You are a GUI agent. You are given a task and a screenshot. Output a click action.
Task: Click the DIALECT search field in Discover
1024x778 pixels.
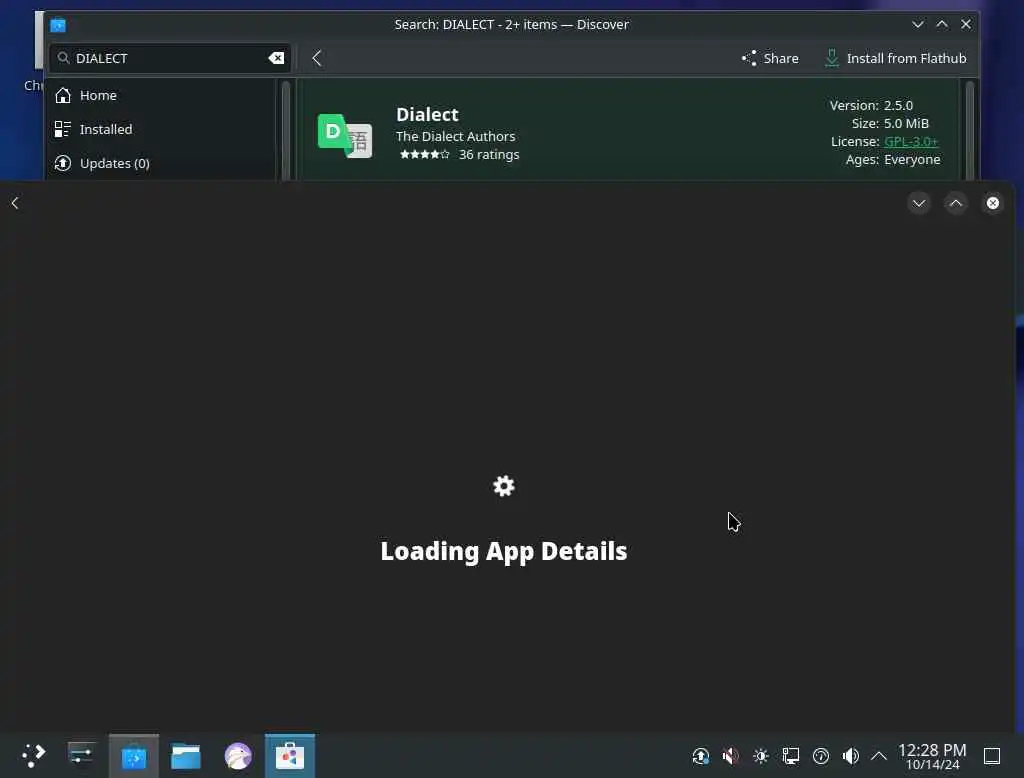coord(170,58)
